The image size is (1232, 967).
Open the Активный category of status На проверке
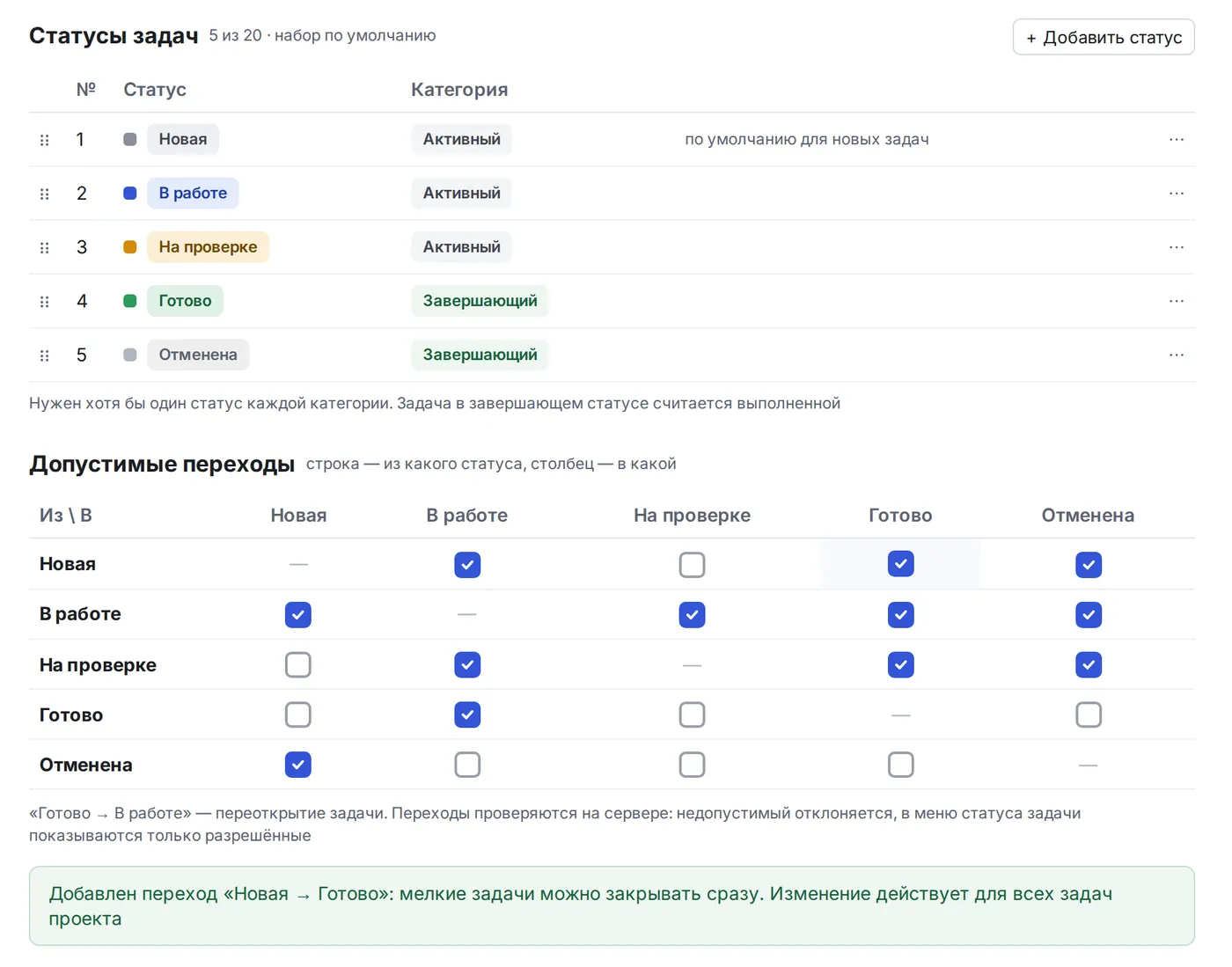(461, 247)
